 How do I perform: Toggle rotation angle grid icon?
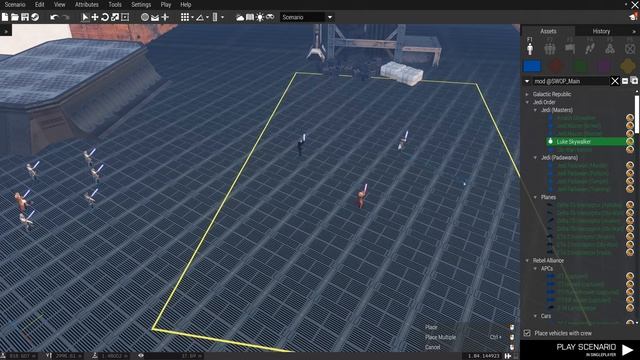[200, 17]
